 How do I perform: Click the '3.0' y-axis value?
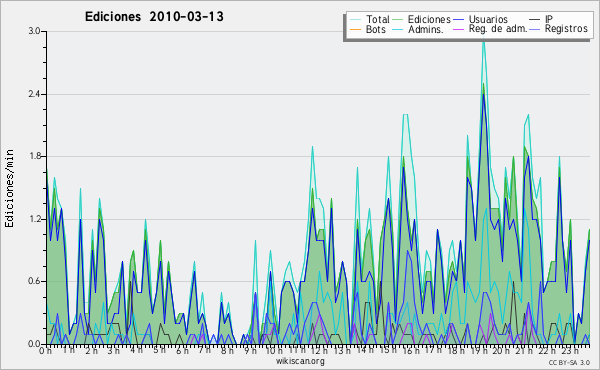pyautogui.click(x=34, y=31)
